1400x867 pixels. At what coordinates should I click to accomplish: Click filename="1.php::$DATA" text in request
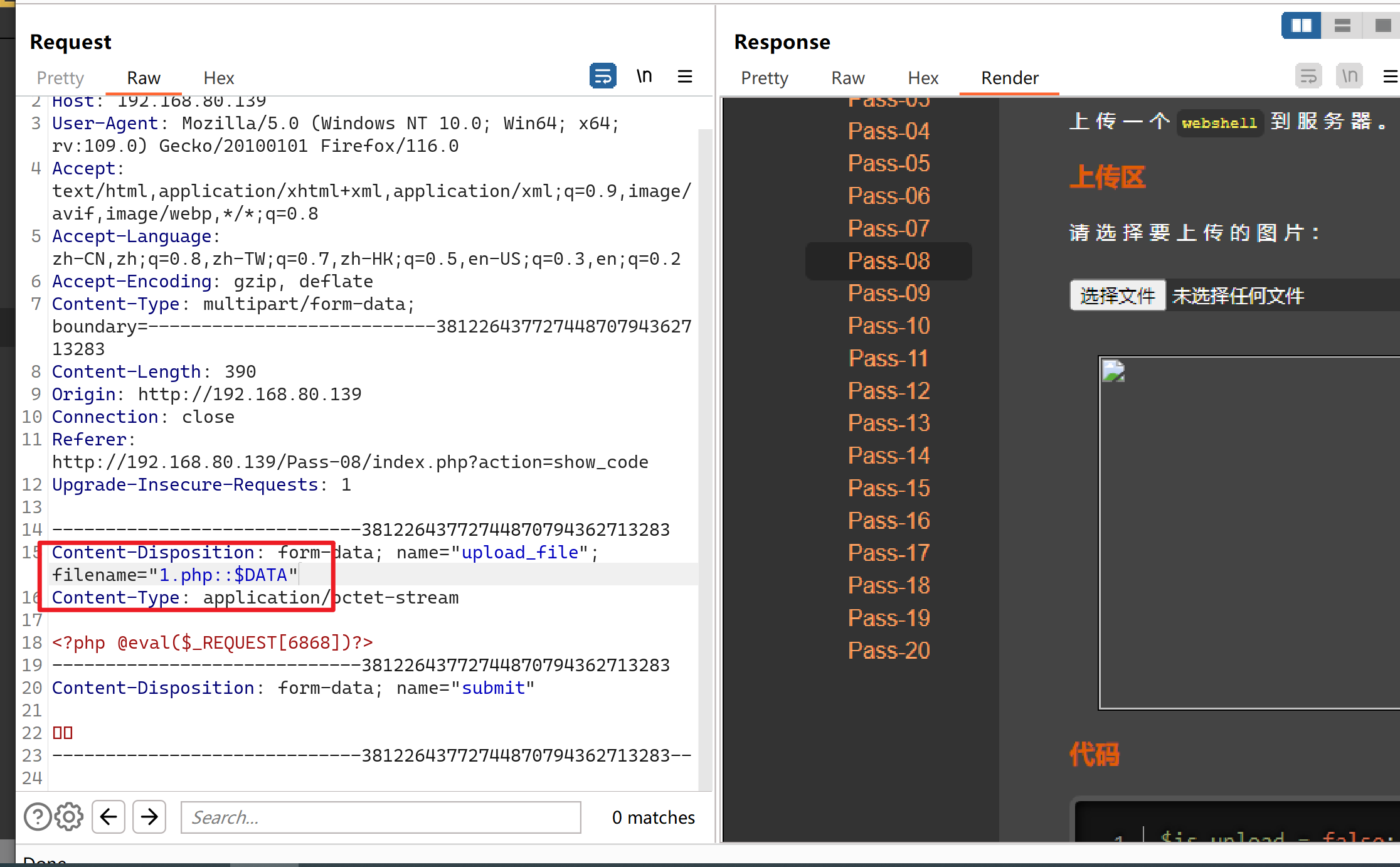[175, 575]
